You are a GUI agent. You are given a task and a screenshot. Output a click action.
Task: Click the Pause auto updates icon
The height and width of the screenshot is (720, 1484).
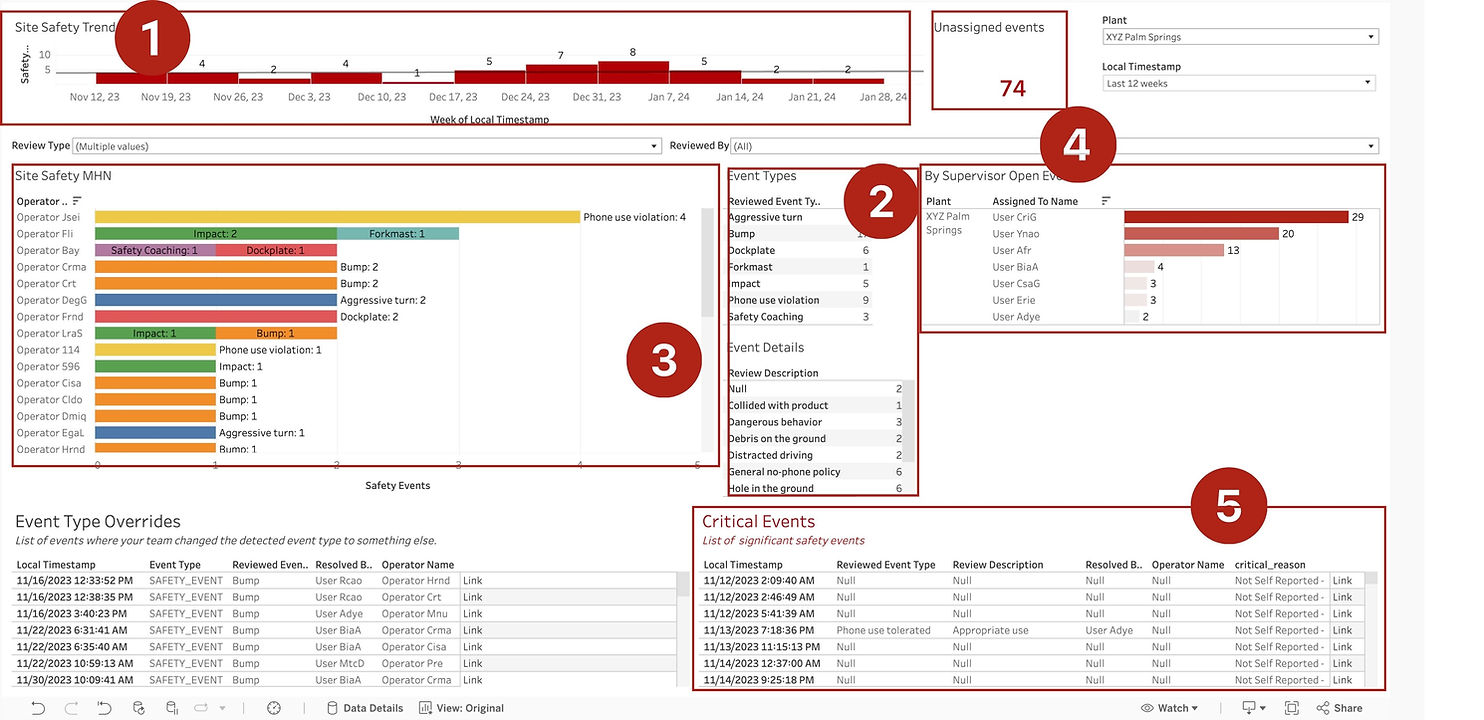pos(172,708)
